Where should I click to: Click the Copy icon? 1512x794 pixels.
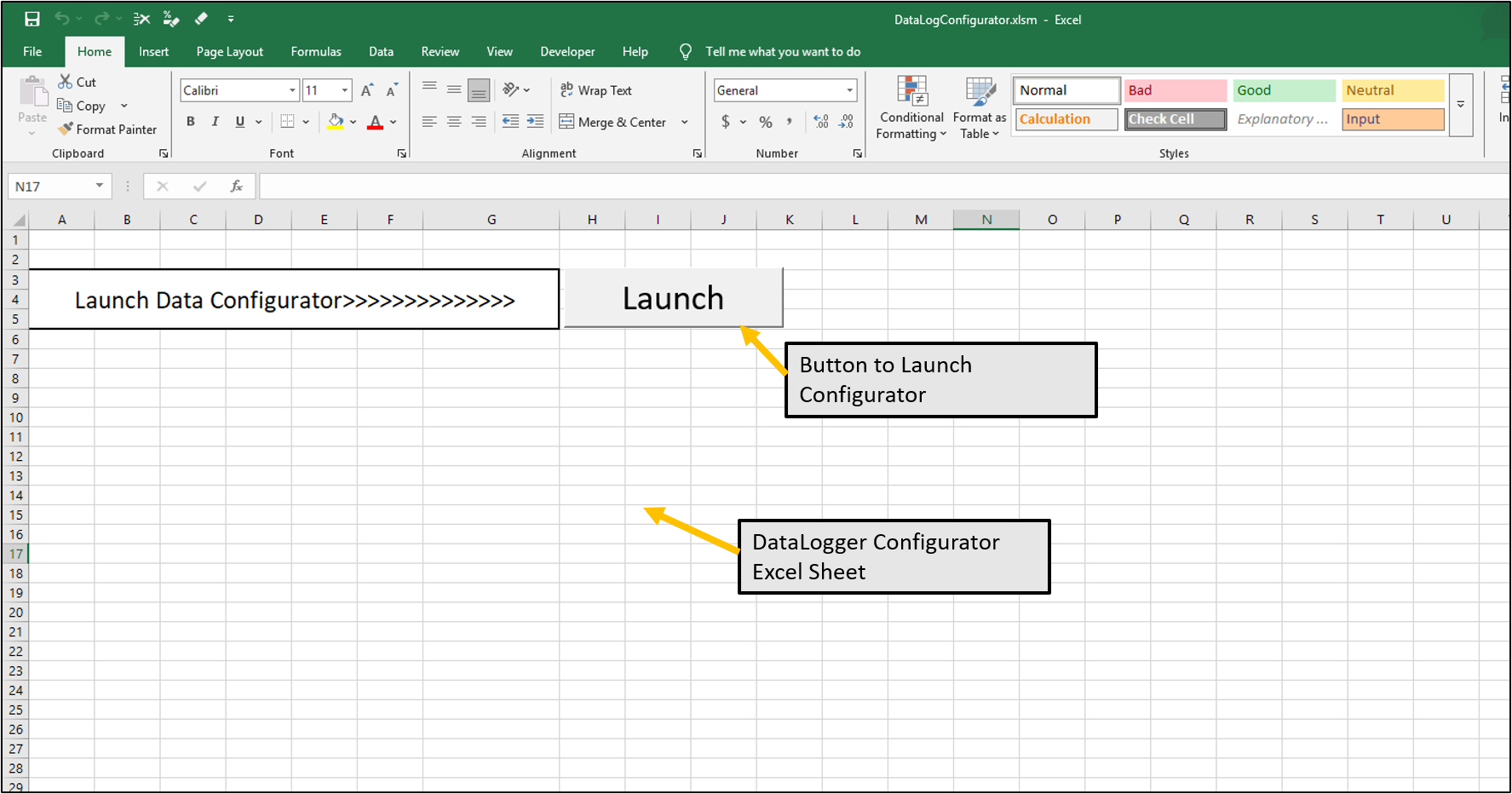coord(65,106)
